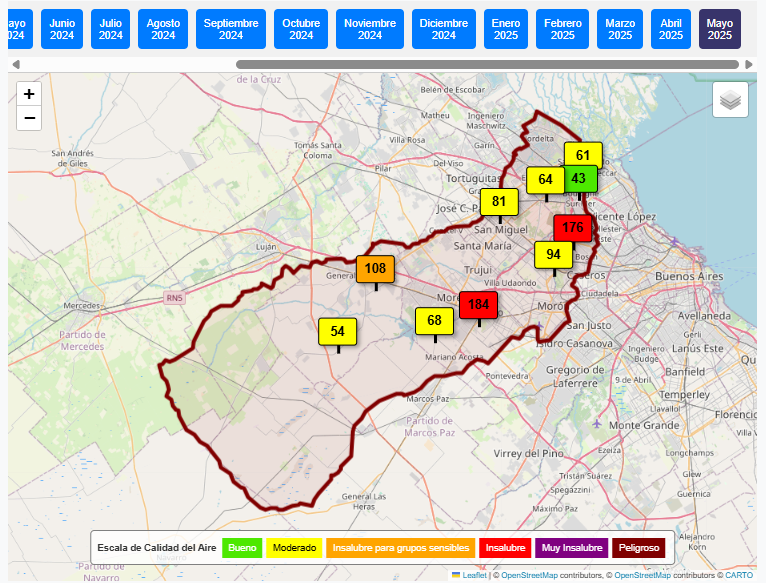
Task: Switch to Septiembre 2024 tab
Action: click(231, 29)
